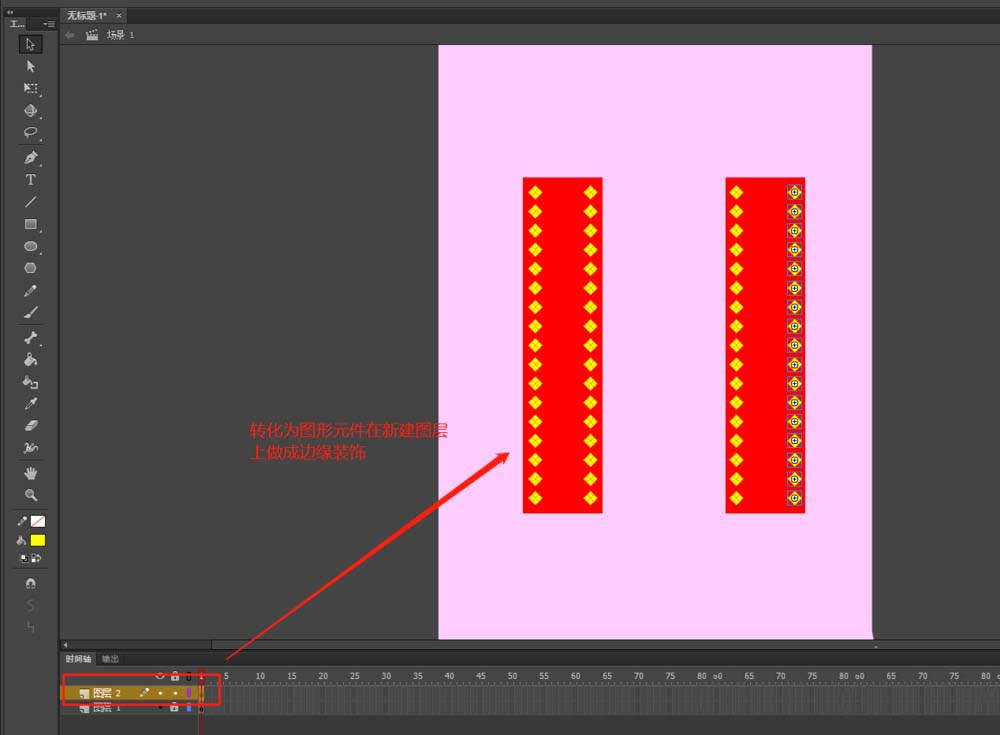The image size is (1000, 735).
Task: Unlock layer 图层 1 via lock icon
Action: 175,708
